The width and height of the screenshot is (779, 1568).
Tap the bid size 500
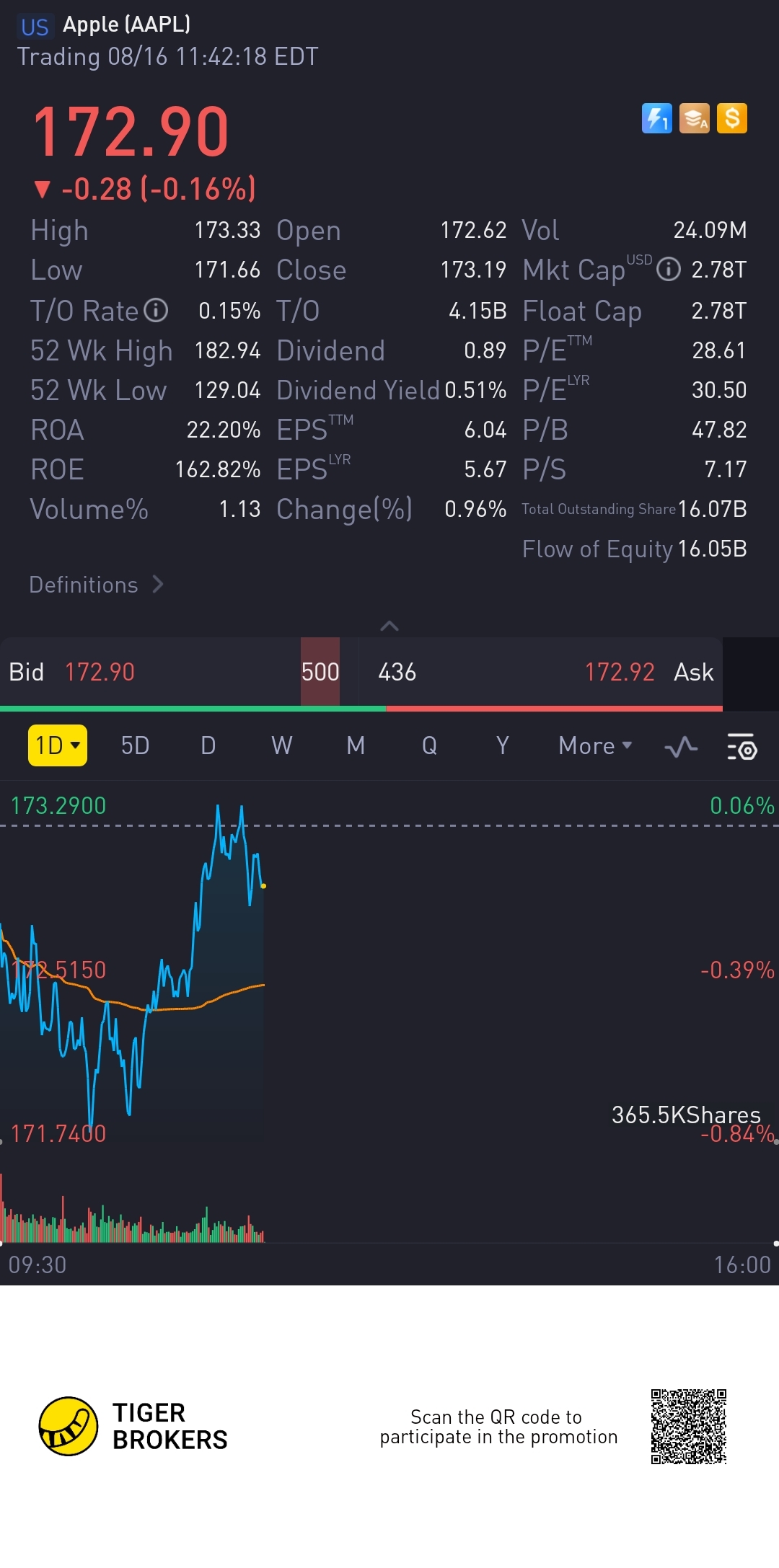point(320,672)
